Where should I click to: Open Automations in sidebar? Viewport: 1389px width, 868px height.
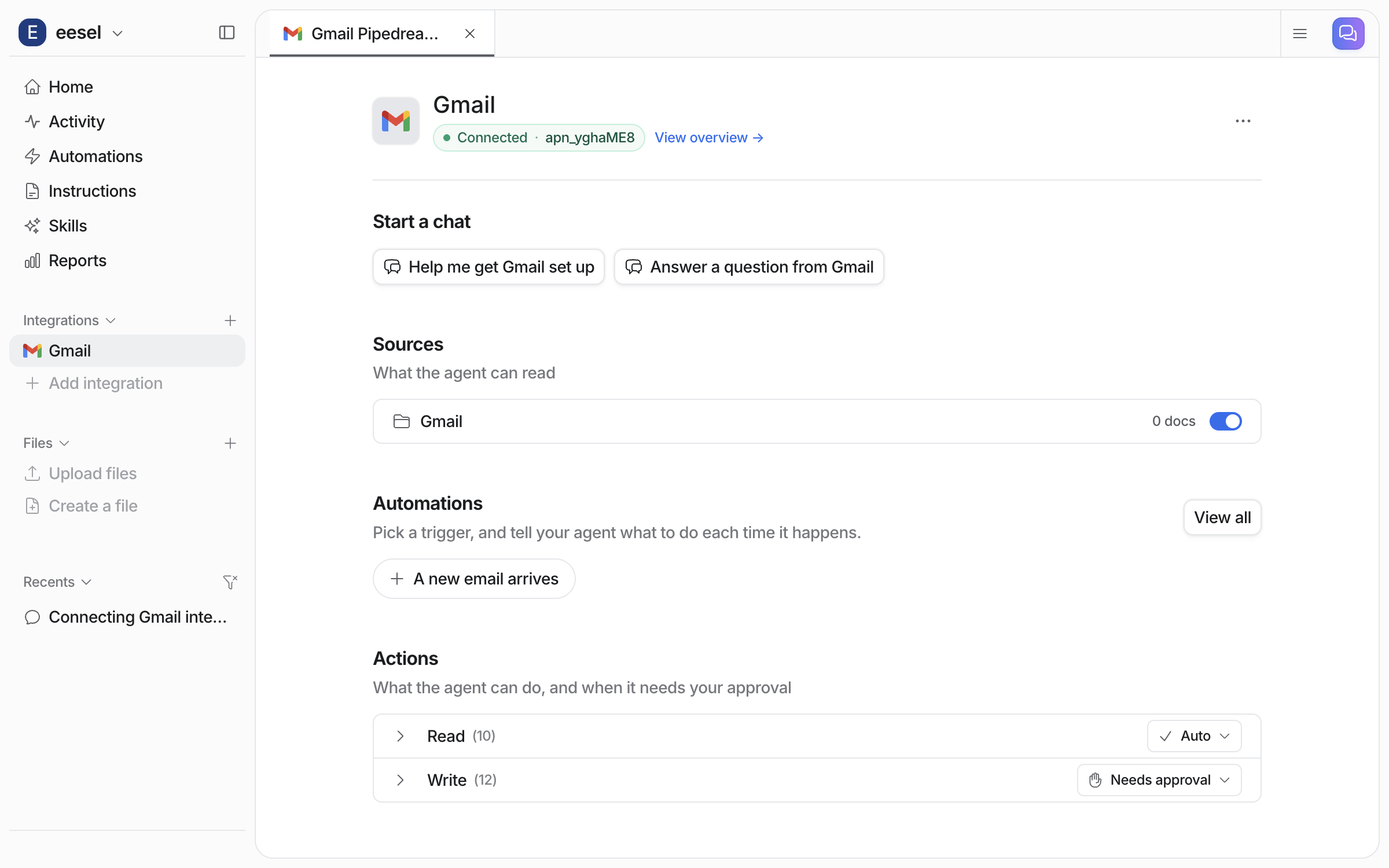127,156
